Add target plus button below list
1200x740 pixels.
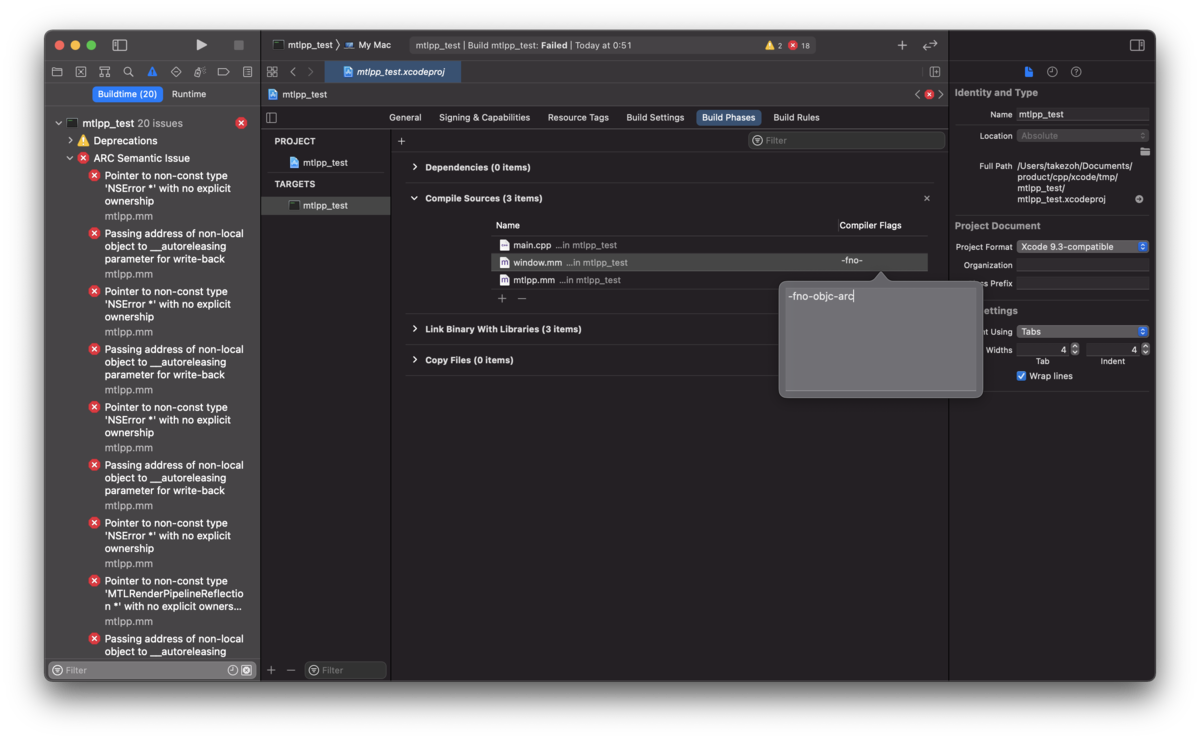[x=271, y=670]
